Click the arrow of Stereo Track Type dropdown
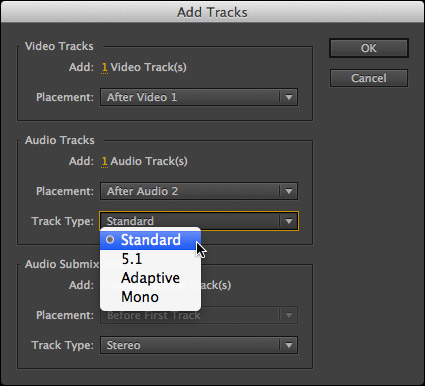425x386 pixels. click(289, 345)
